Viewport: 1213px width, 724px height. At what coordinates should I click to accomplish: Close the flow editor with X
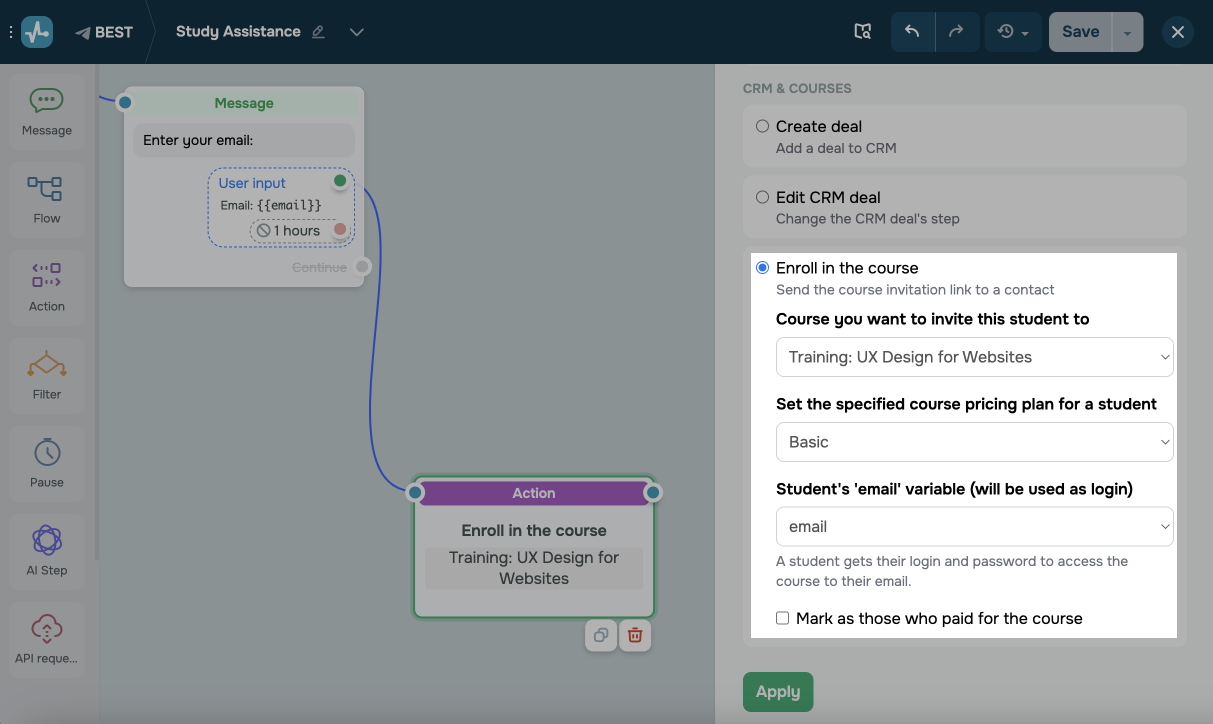tap(1178, 32)
